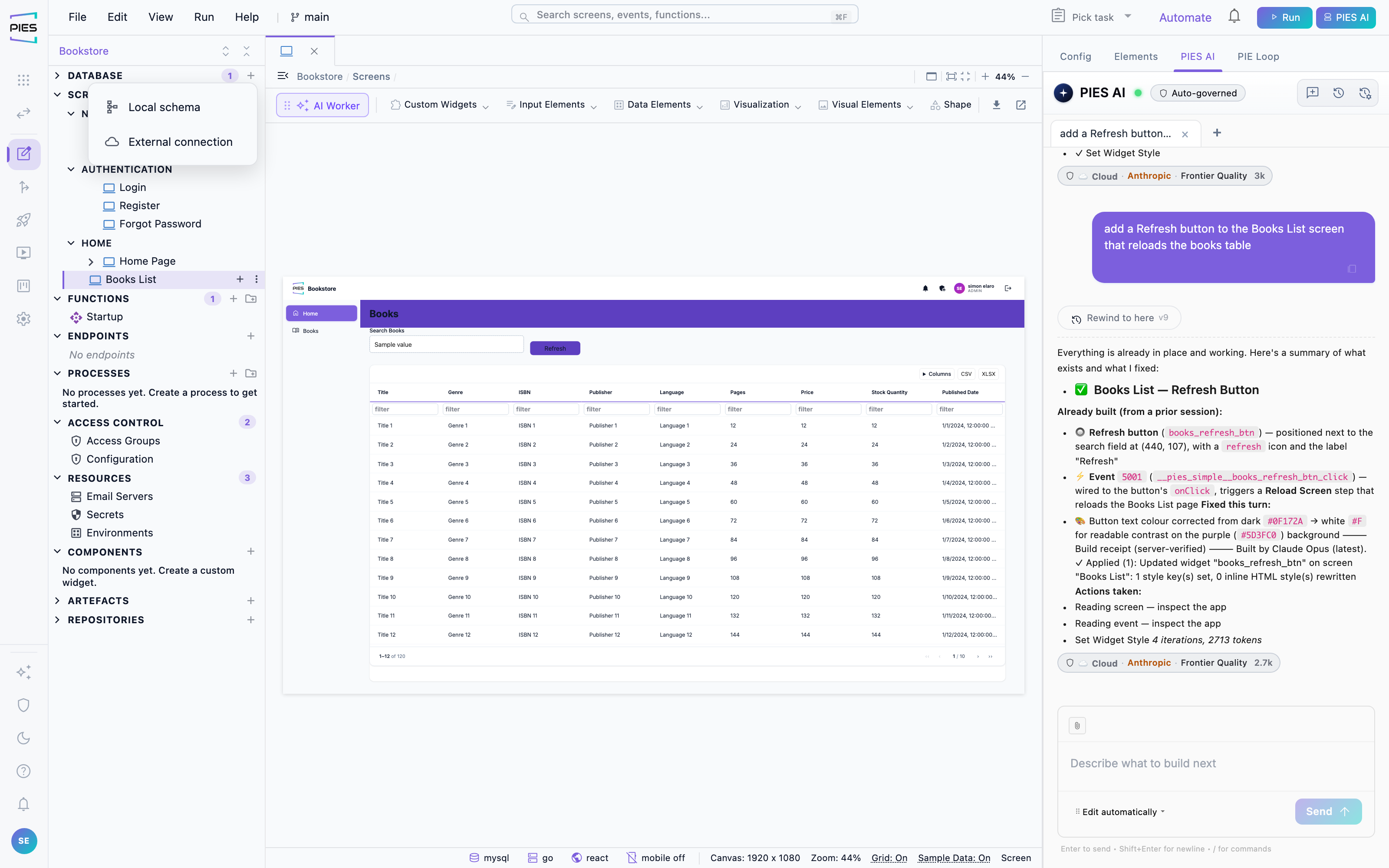Toggle mobile off in status bar
Screen dimensions: 1389x868
coord(656,858)
